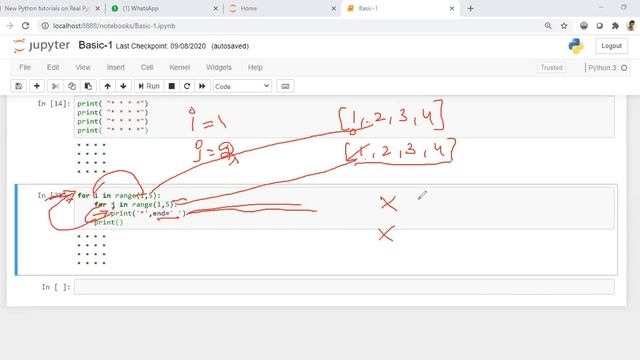
Task: Cut selected cells with the scissors icon
Action: pyautogui.click(x=56, y=86)
